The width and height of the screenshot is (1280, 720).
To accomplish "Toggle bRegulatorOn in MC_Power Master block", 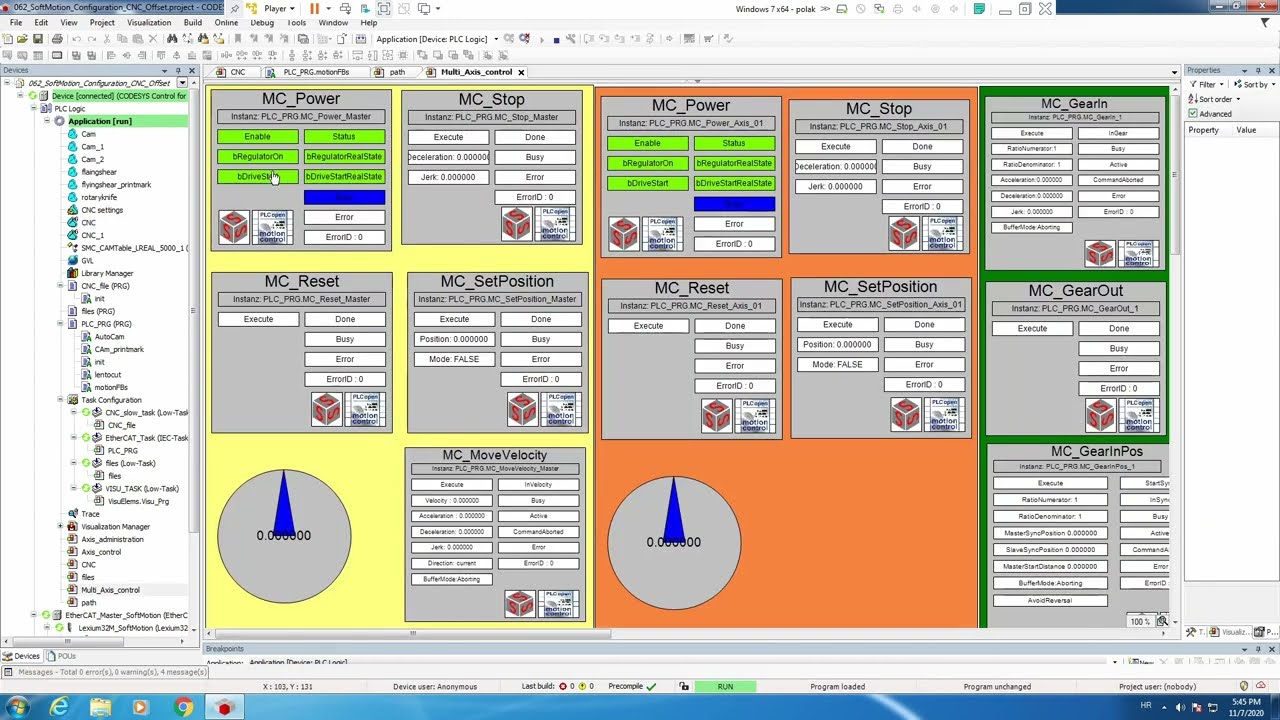I will (257, 157).
